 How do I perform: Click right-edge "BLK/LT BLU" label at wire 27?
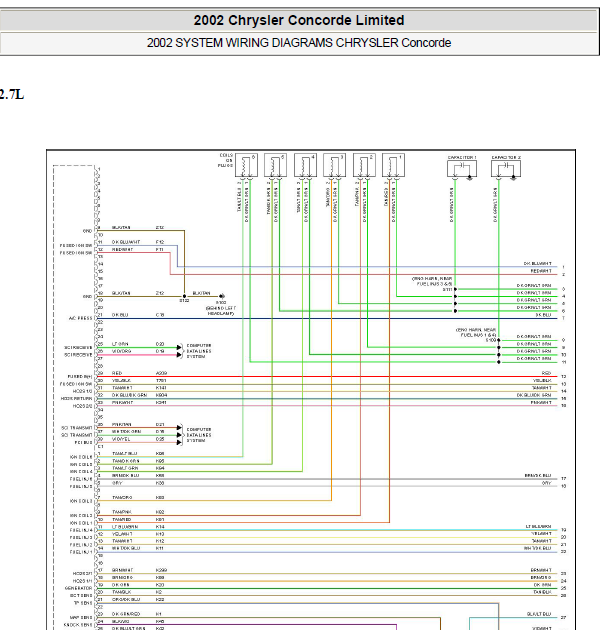(539, 614)
